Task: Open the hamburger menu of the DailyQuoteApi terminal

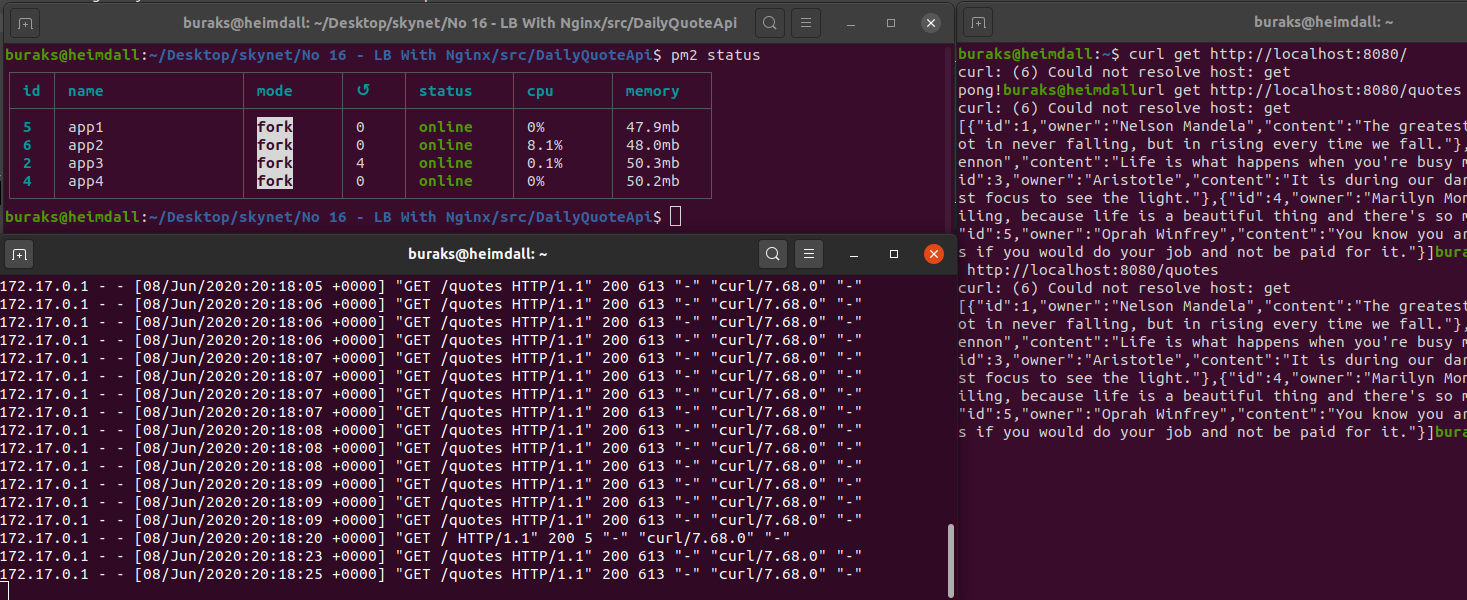Action: pos(806,21)
